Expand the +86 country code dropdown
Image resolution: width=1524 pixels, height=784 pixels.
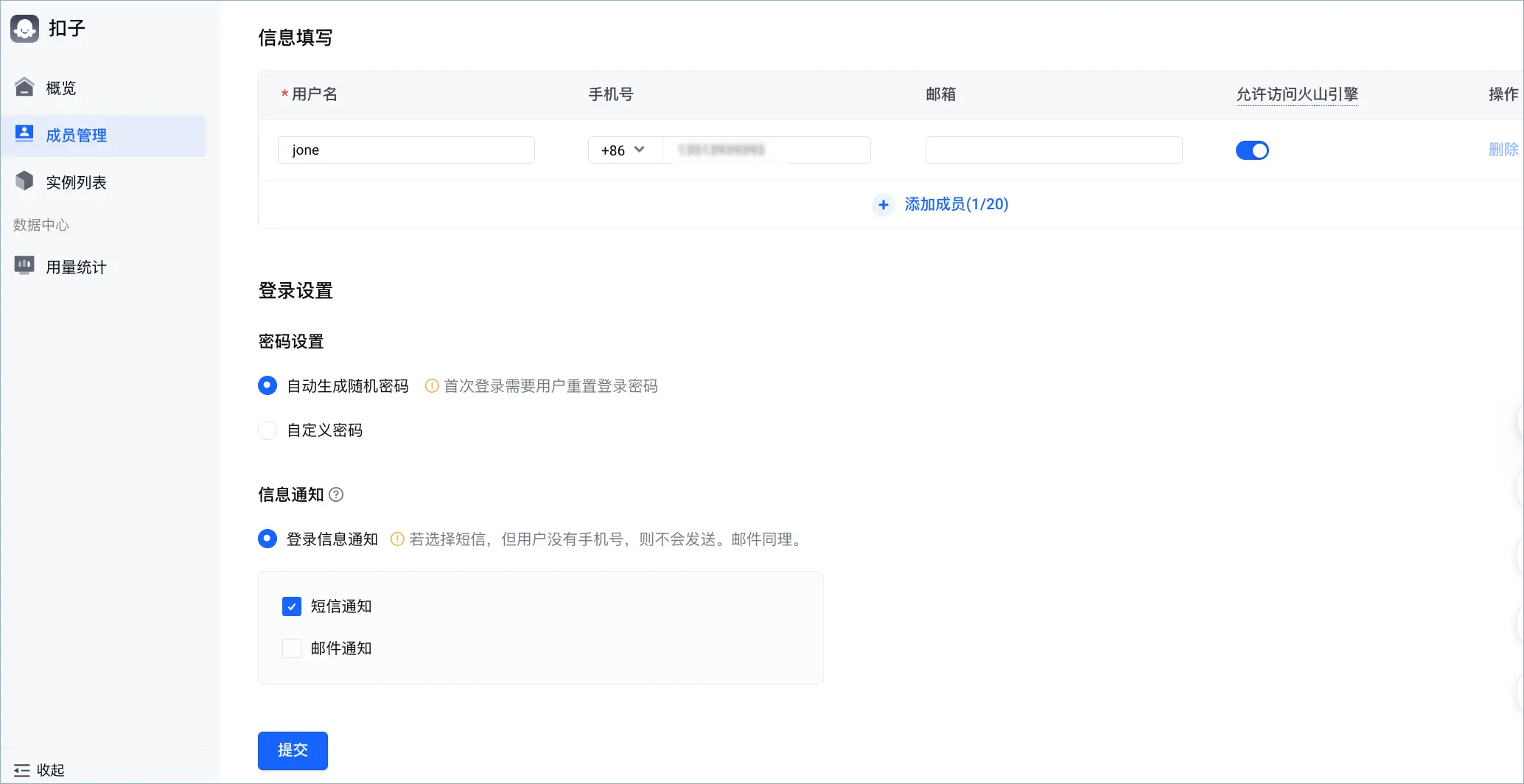tap(625, 150)
